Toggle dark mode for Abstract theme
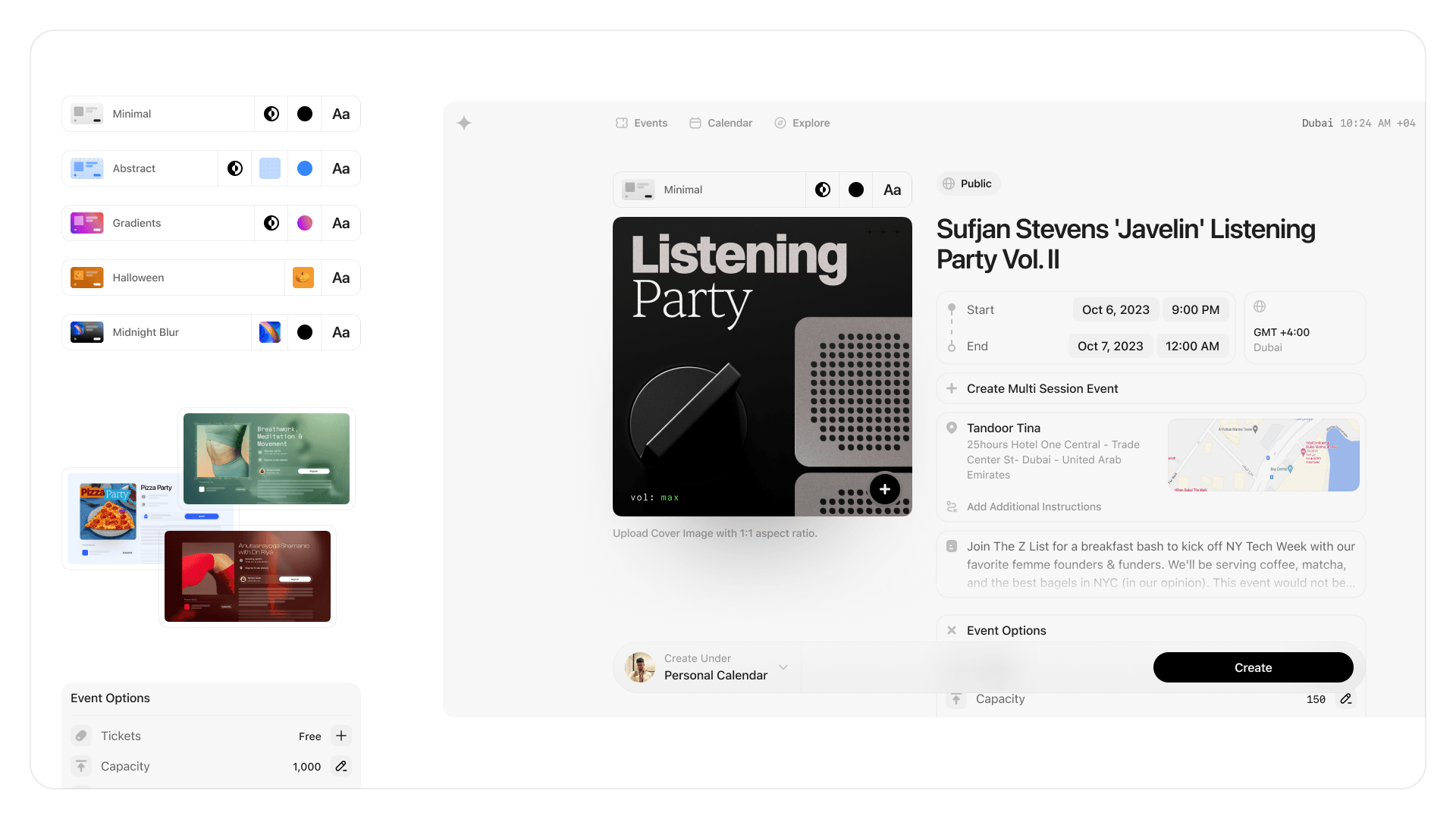Screen dimensions: 1456x819 click(x=235, y=168)
